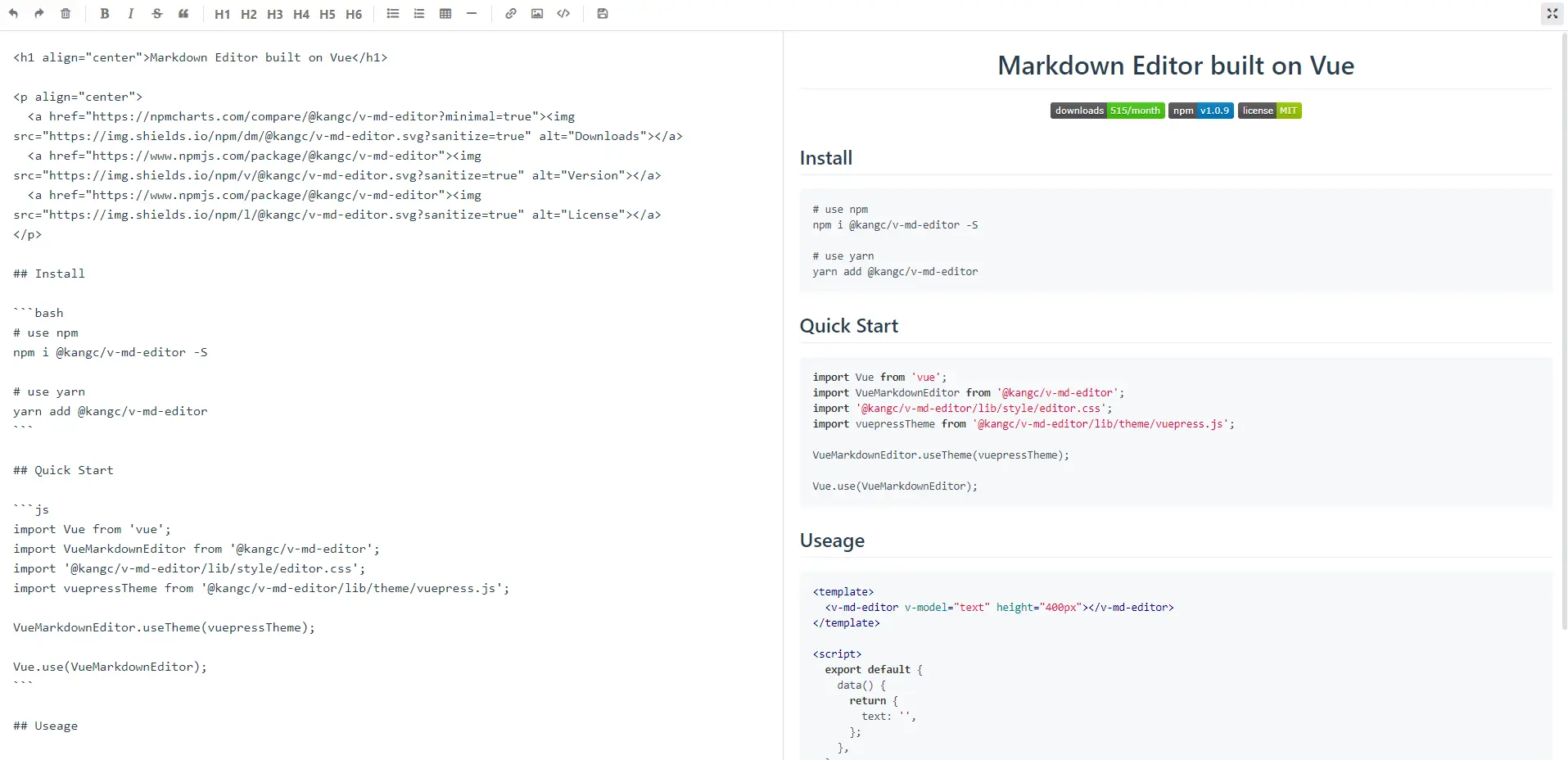The height and width of the screenshot is (760, 1568).
Task: Click the 'Quick Start' heading in preview
Action: (x=849, y=326)
